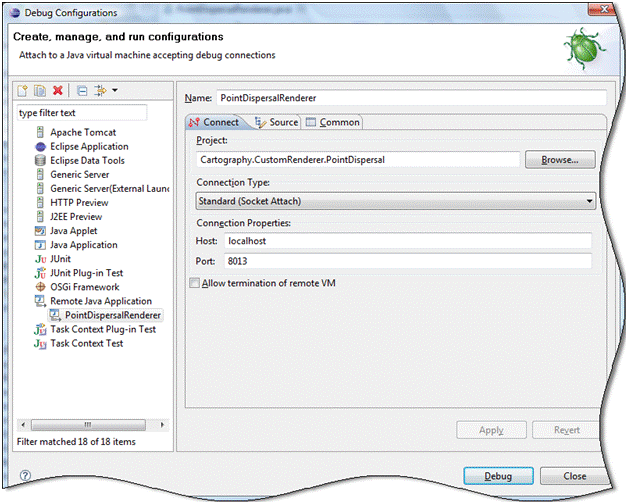Click the Eclipse Application icon
Viewport: 628px width, 504px height.
(40, 147)
